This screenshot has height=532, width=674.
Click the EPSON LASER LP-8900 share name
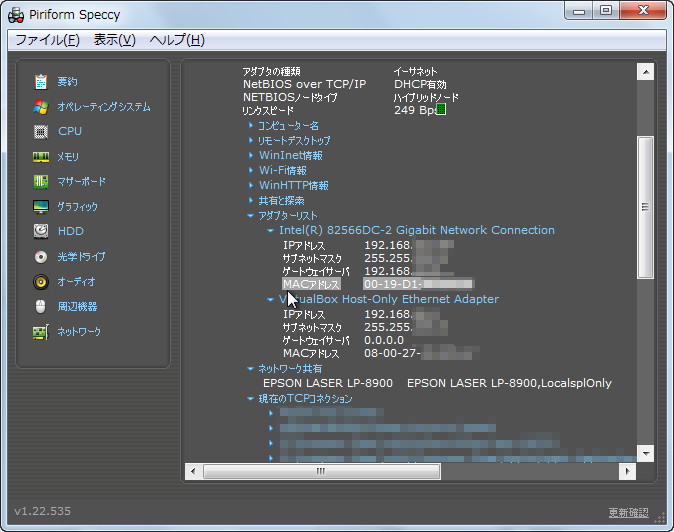[328, 383]
